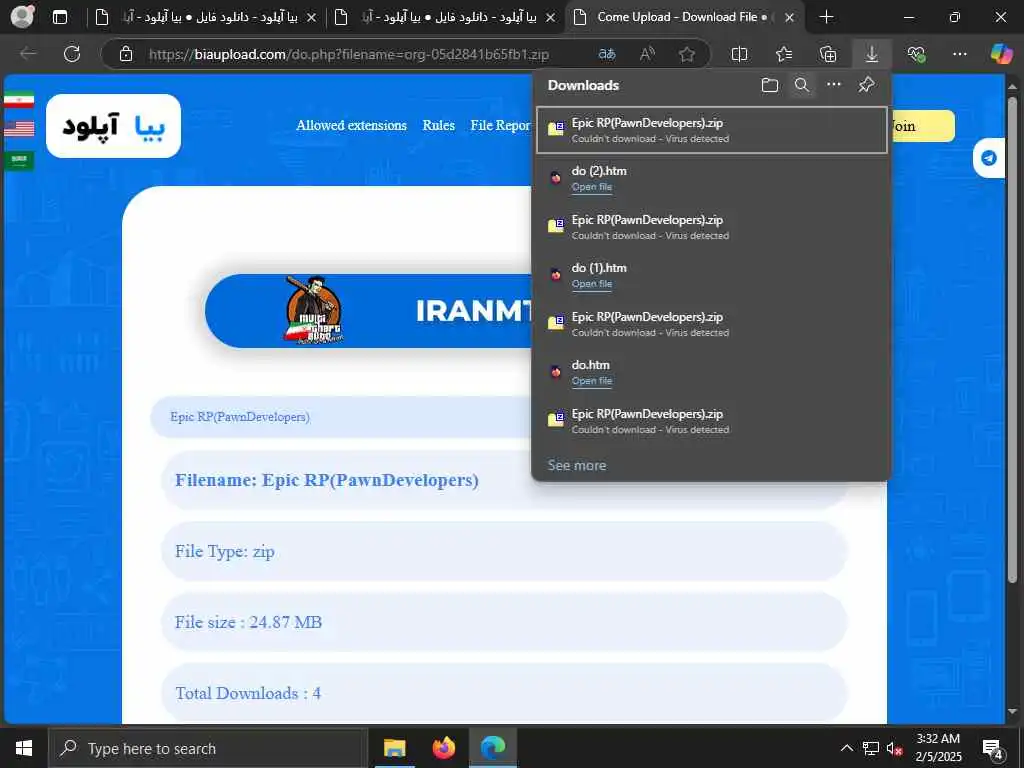This screenshot has width=1024, height=768.
Task: Click the Total Downloads : 4 row
Action: point(504,693)
